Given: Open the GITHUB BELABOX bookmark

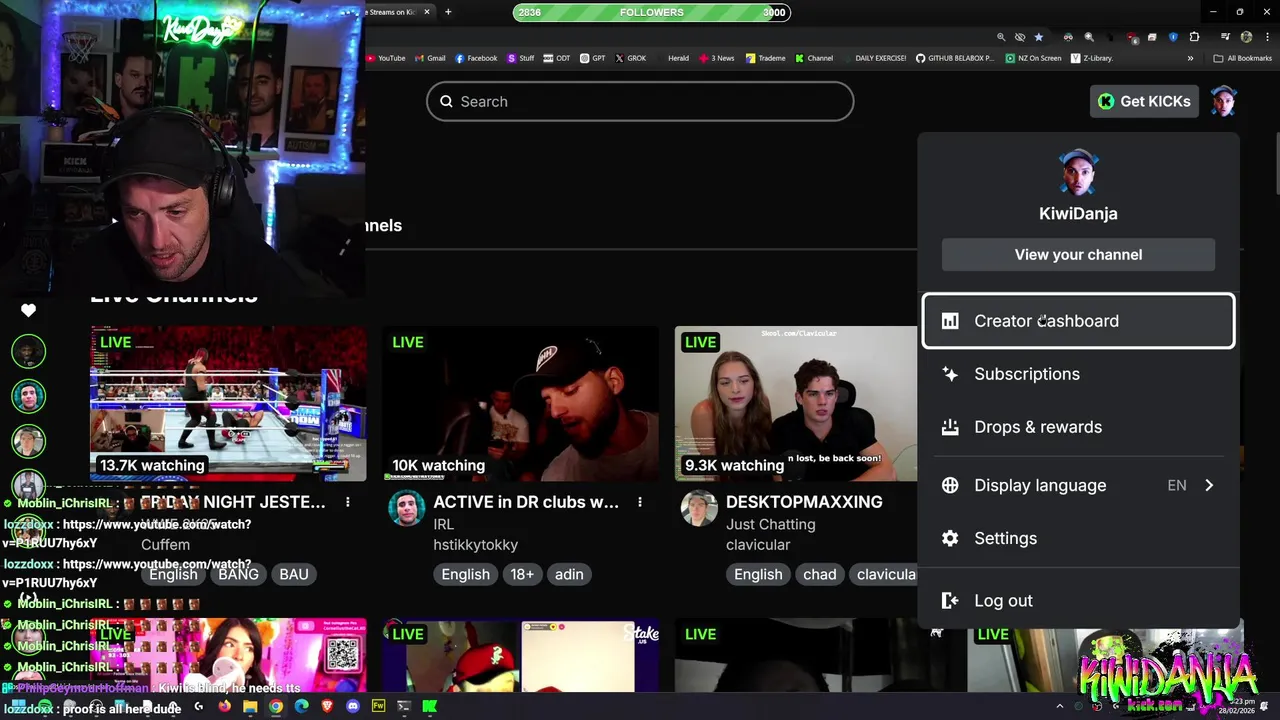Looking at the screenshot, I should pos(954,58).
